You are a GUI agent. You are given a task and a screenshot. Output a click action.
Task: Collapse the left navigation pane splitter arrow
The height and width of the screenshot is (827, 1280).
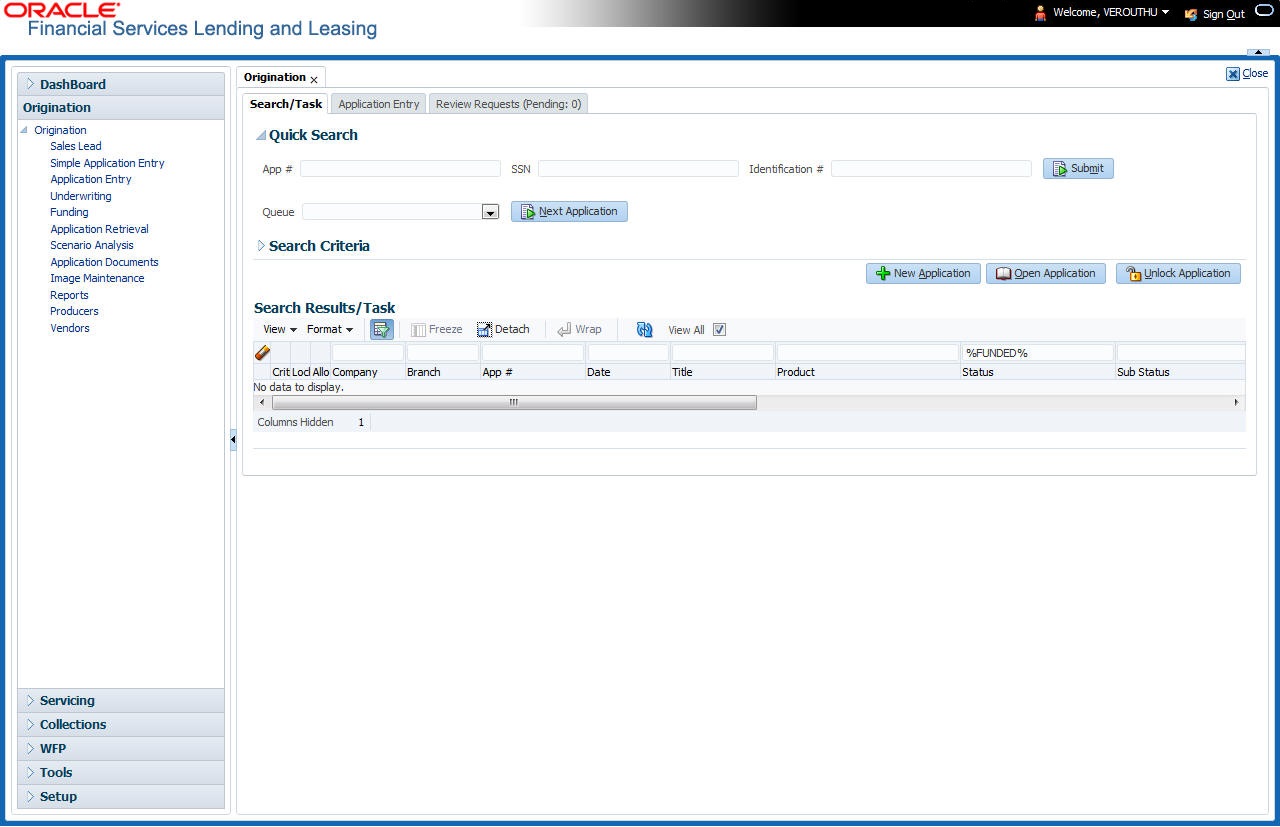tap(233, 439)
